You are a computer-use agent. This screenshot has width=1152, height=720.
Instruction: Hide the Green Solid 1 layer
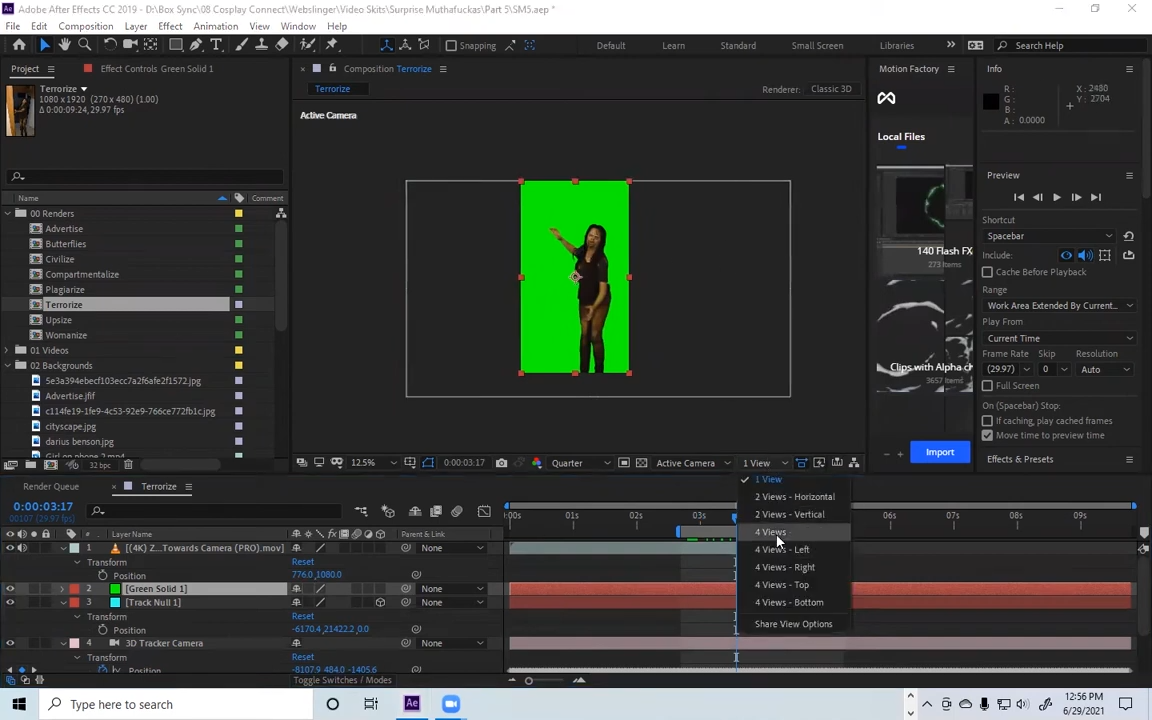tap(10, 589)
